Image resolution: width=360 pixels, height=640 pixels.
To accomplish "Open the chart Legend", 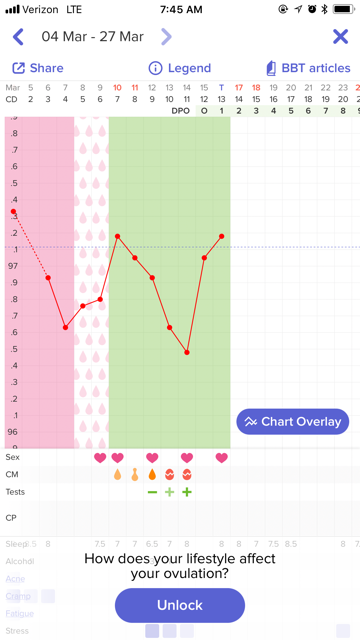I will coord(180,68).
